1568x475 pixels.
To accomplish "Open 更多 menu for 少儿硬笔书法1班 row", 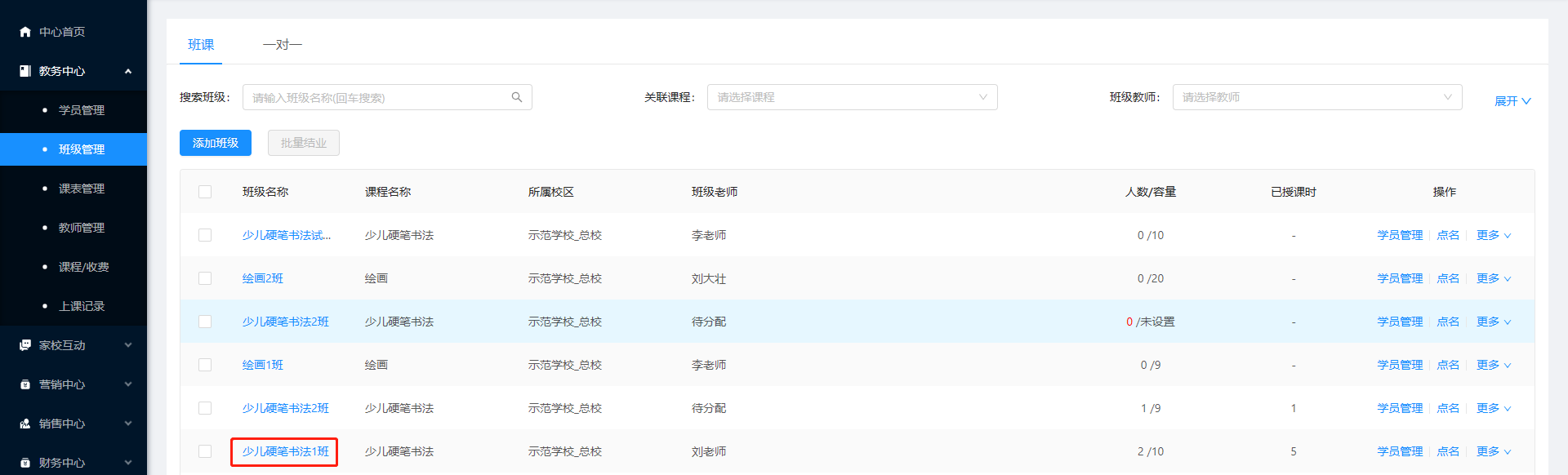I will 1494,451.
